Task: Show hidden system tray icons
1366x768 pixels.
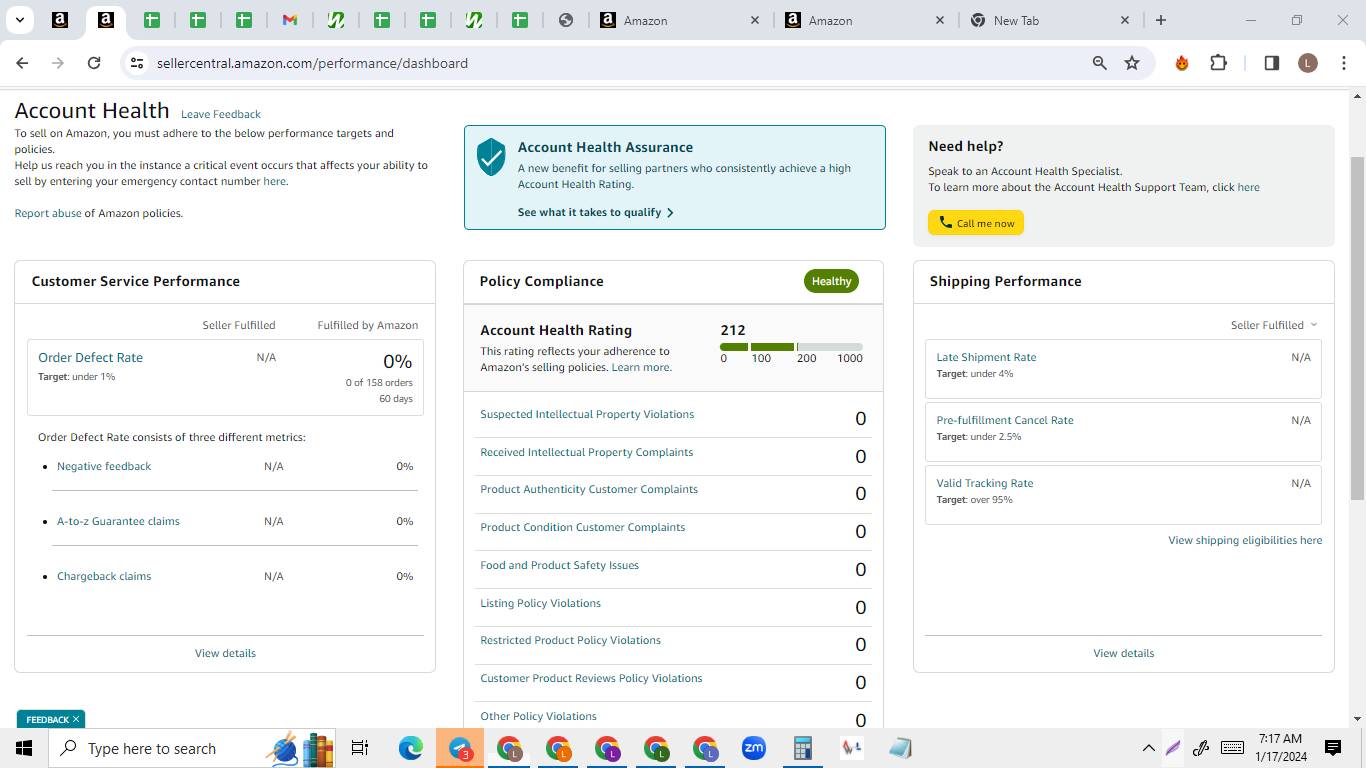Action: tap(1149, 748)
